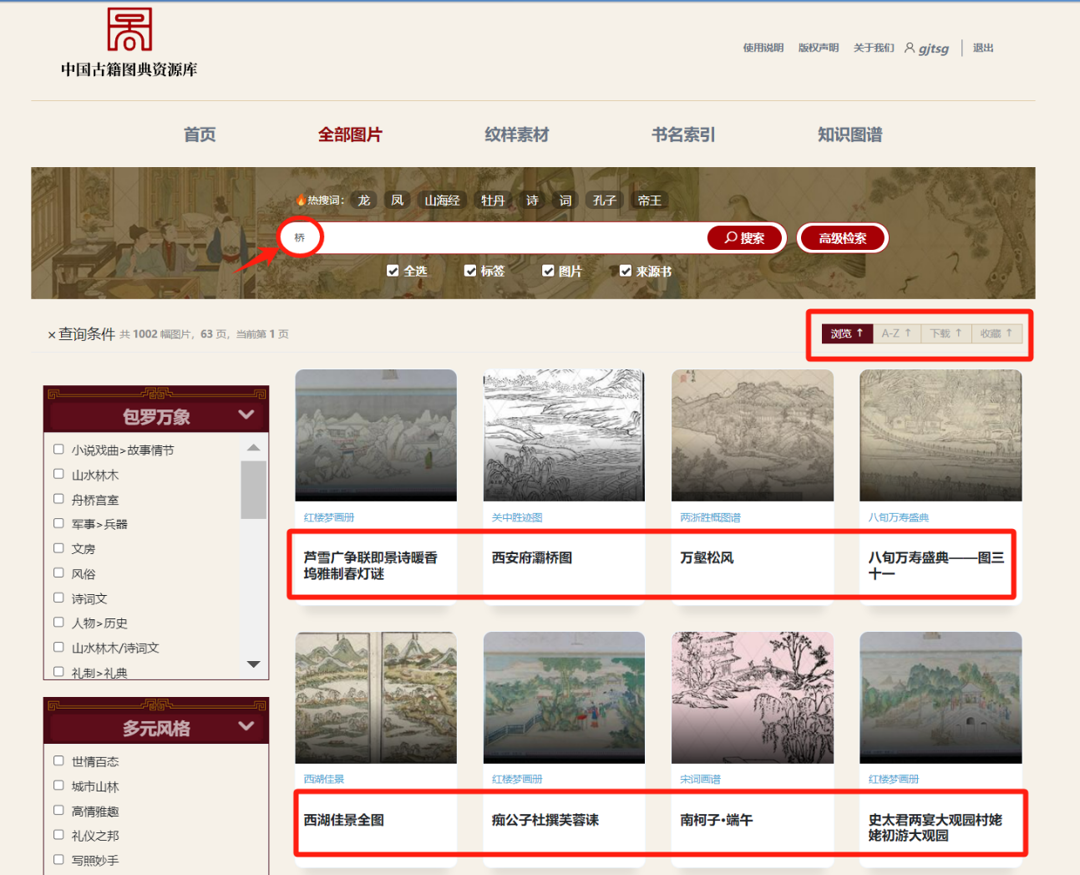
Task: Remove query conditions with the × icon
Action: [x=51, y=336]
